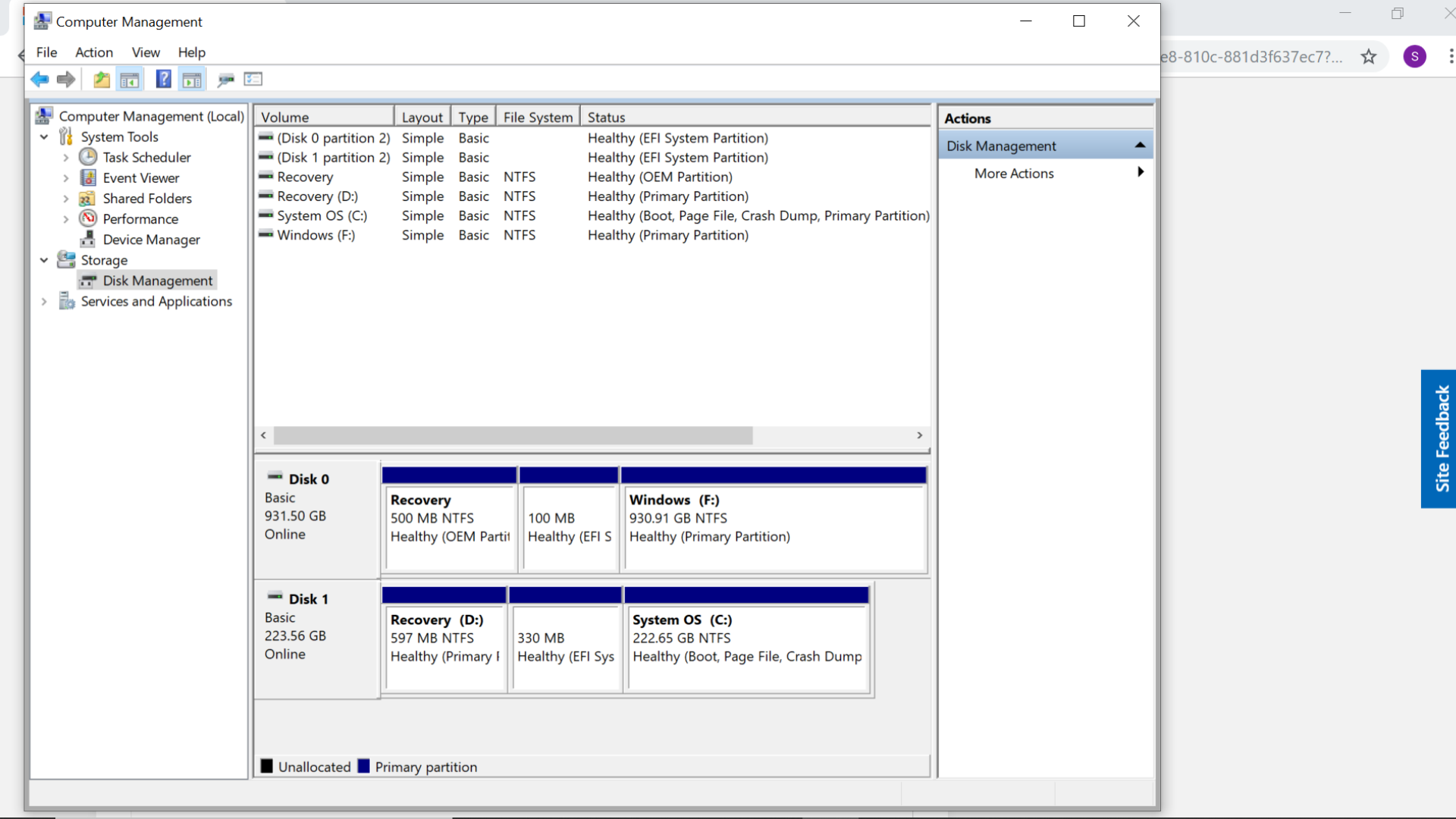
Task: Toggle Show/Hide Console Tree toolbar button
Action: 130,79
